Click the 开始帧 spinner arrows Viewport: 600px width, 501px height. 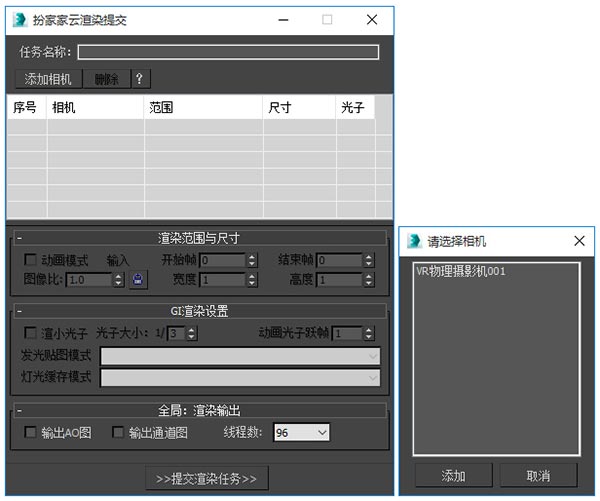251,260
